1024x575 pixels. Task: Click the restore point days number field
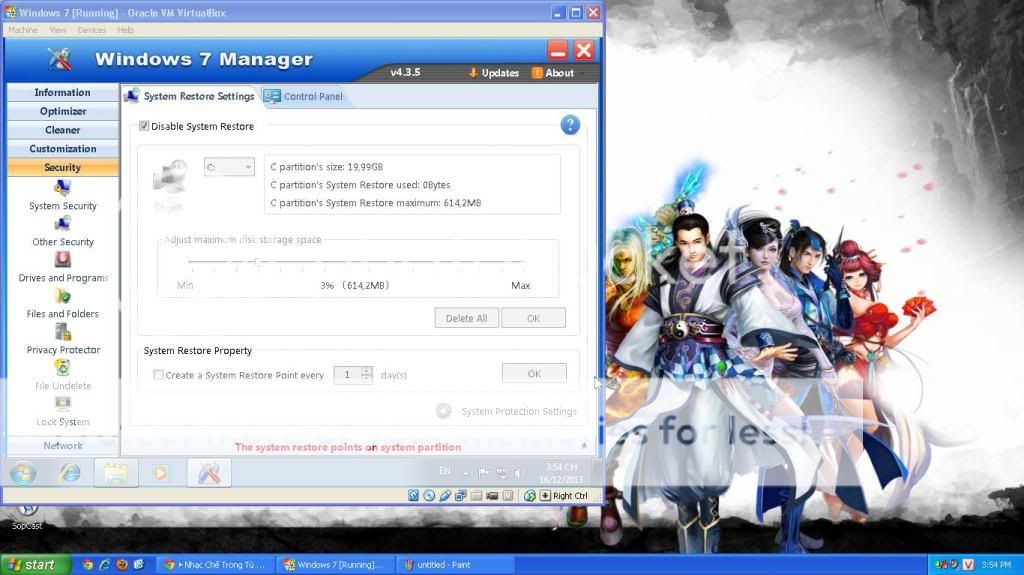[346, 374]
